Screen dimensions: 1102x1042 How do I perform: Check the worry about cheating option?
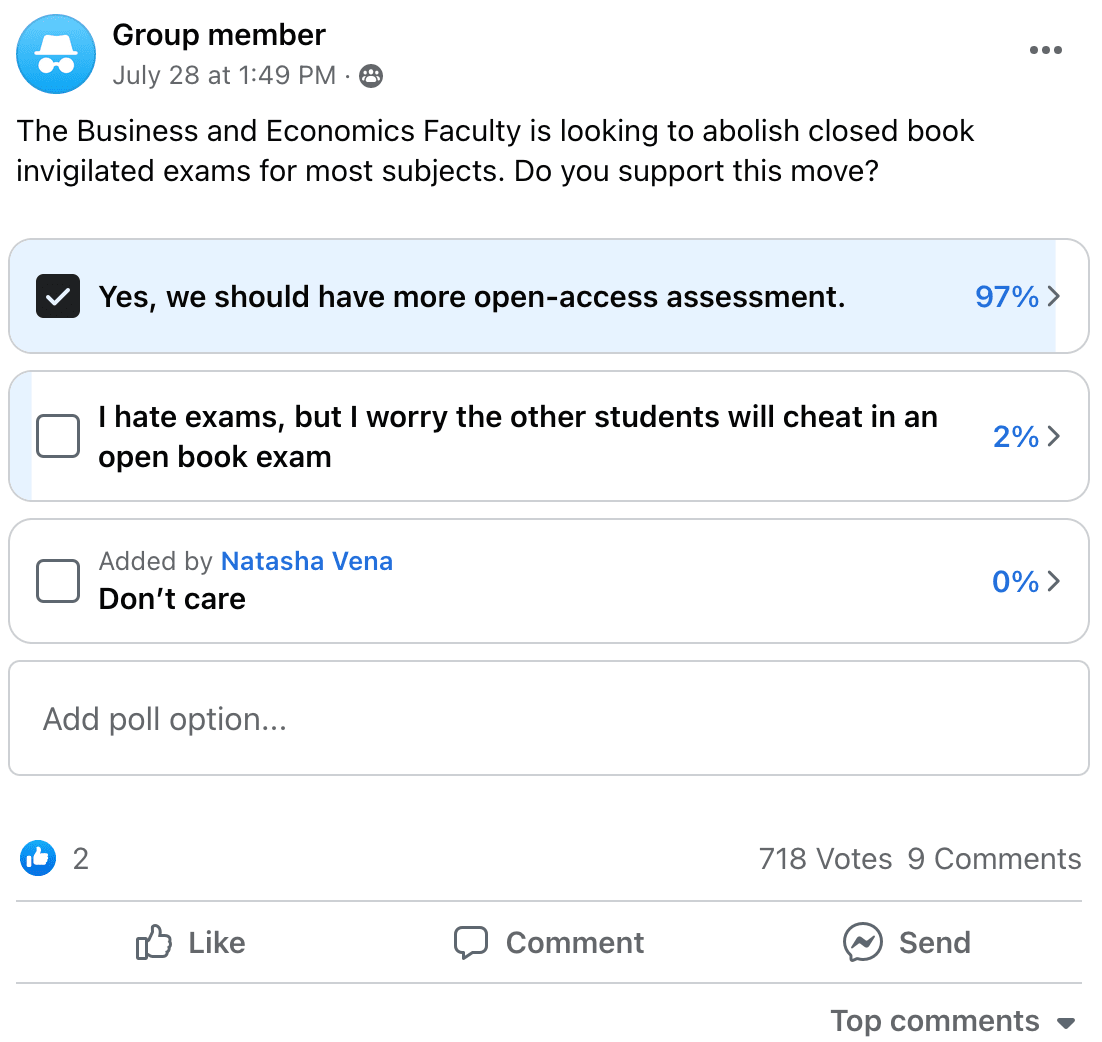tap(58, 437)
